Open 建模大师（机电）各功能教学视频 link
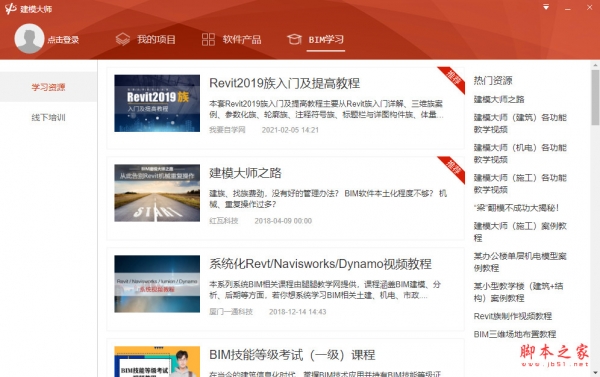 [x=520, y=153]
